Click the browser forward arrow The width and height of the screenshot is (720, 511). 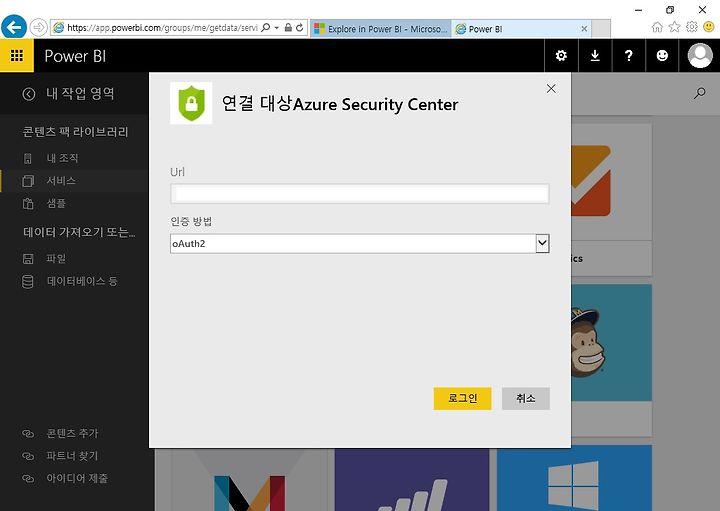pyautogui.click(x=39, y=28)
